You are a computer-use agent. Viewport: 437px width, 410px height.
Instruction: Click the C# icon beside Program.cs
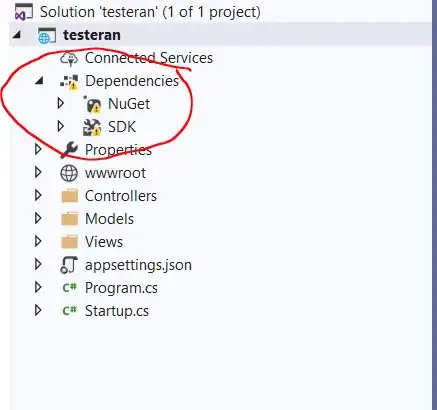click(70, 288)
